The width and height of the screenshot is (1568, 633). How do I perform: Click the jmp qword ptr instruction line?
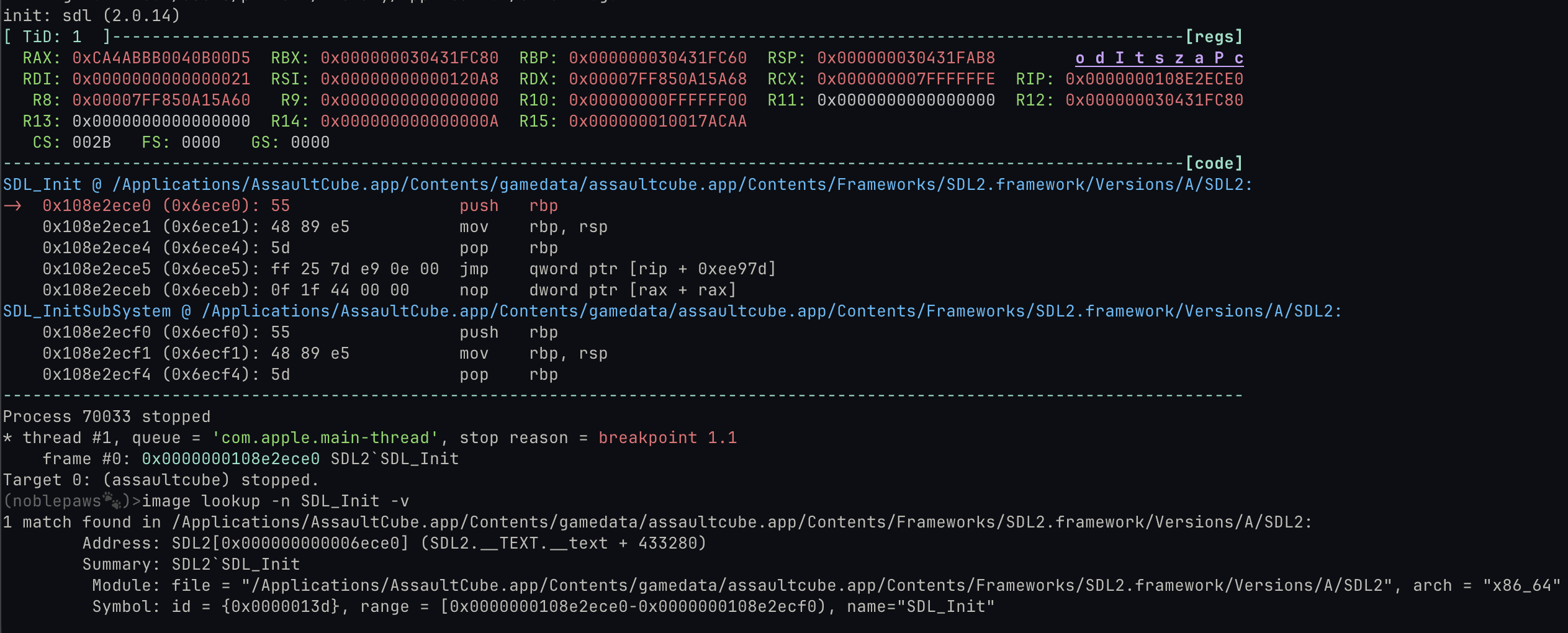[410, 269]
